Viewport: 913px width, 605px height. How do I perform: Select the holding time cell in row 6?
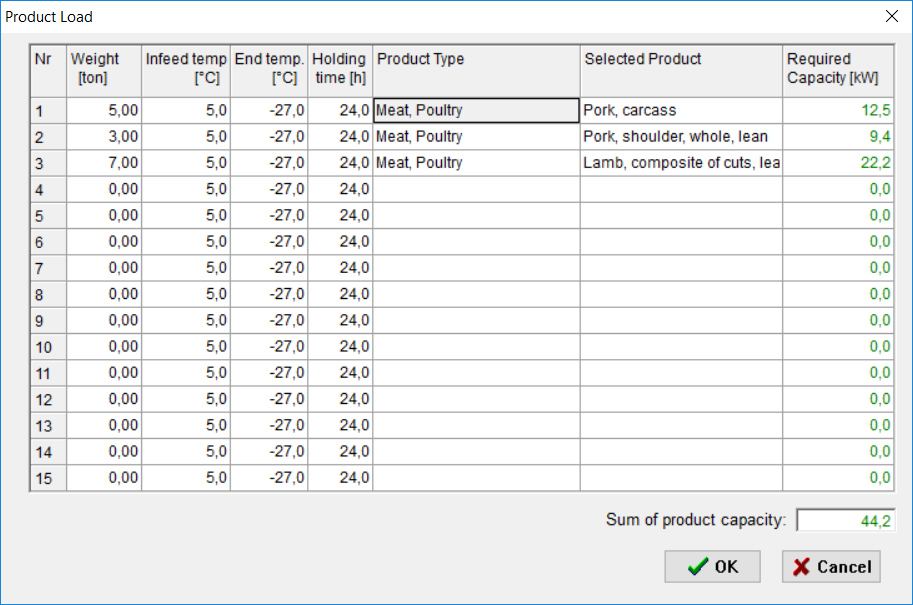pyautogui.click(x=341, y=242)
